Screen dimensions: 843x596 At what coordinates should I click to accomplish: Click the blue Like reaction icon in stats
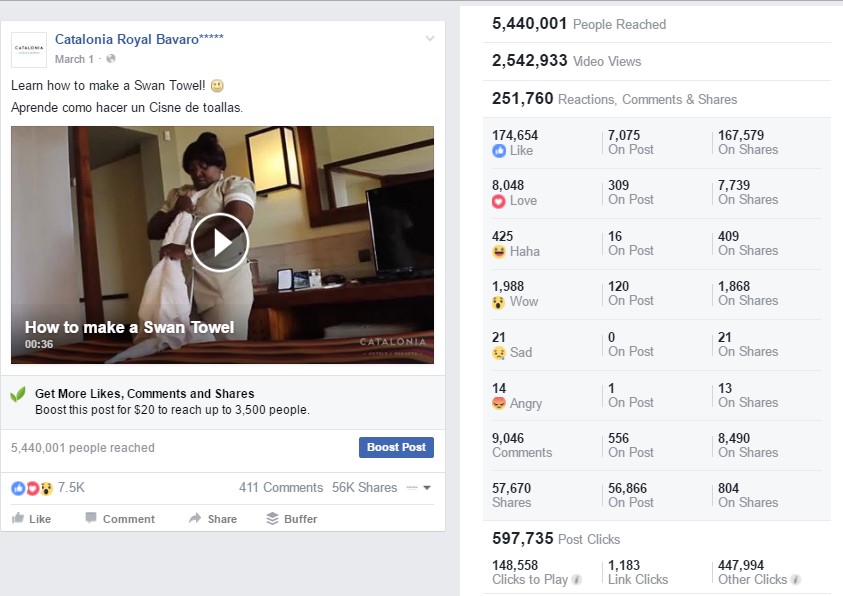pyautogui.click(x=499, y=151)
